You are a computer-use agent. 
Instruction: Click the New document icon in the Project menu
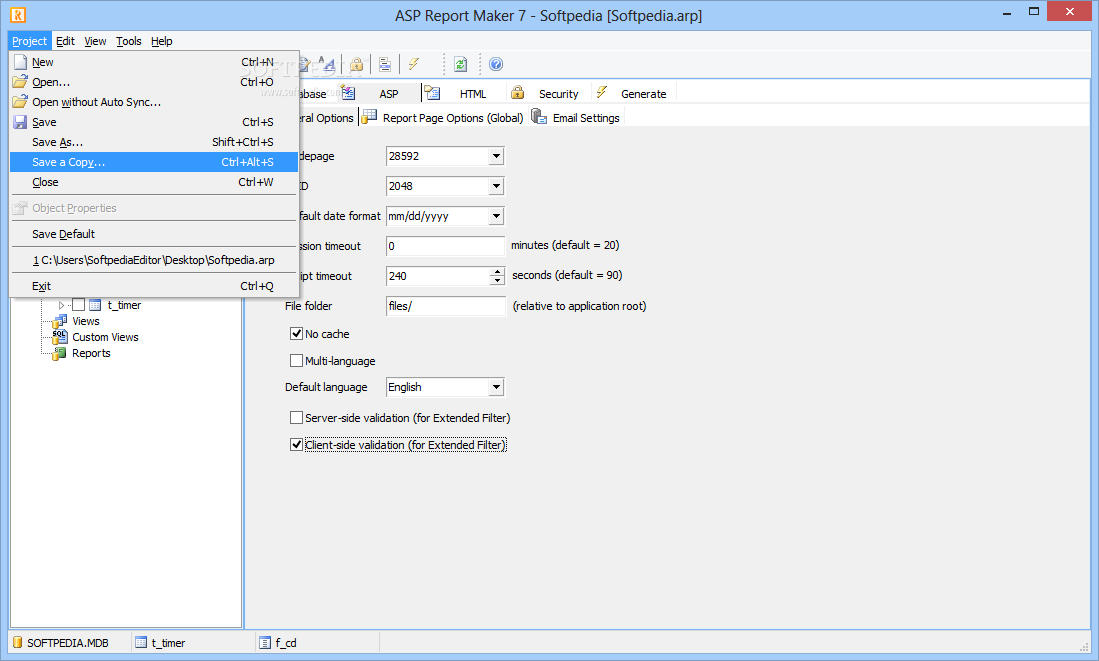[x=20, y=62]
